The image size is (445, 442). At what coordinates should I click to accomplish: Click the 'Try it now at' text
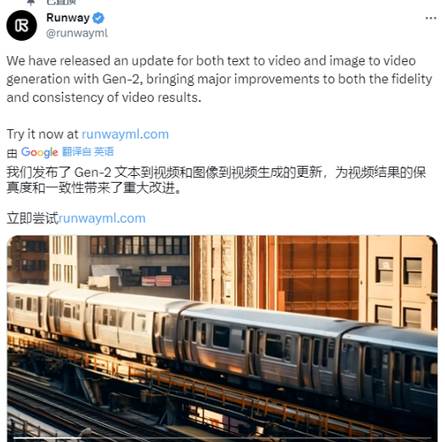coord(42,134)
